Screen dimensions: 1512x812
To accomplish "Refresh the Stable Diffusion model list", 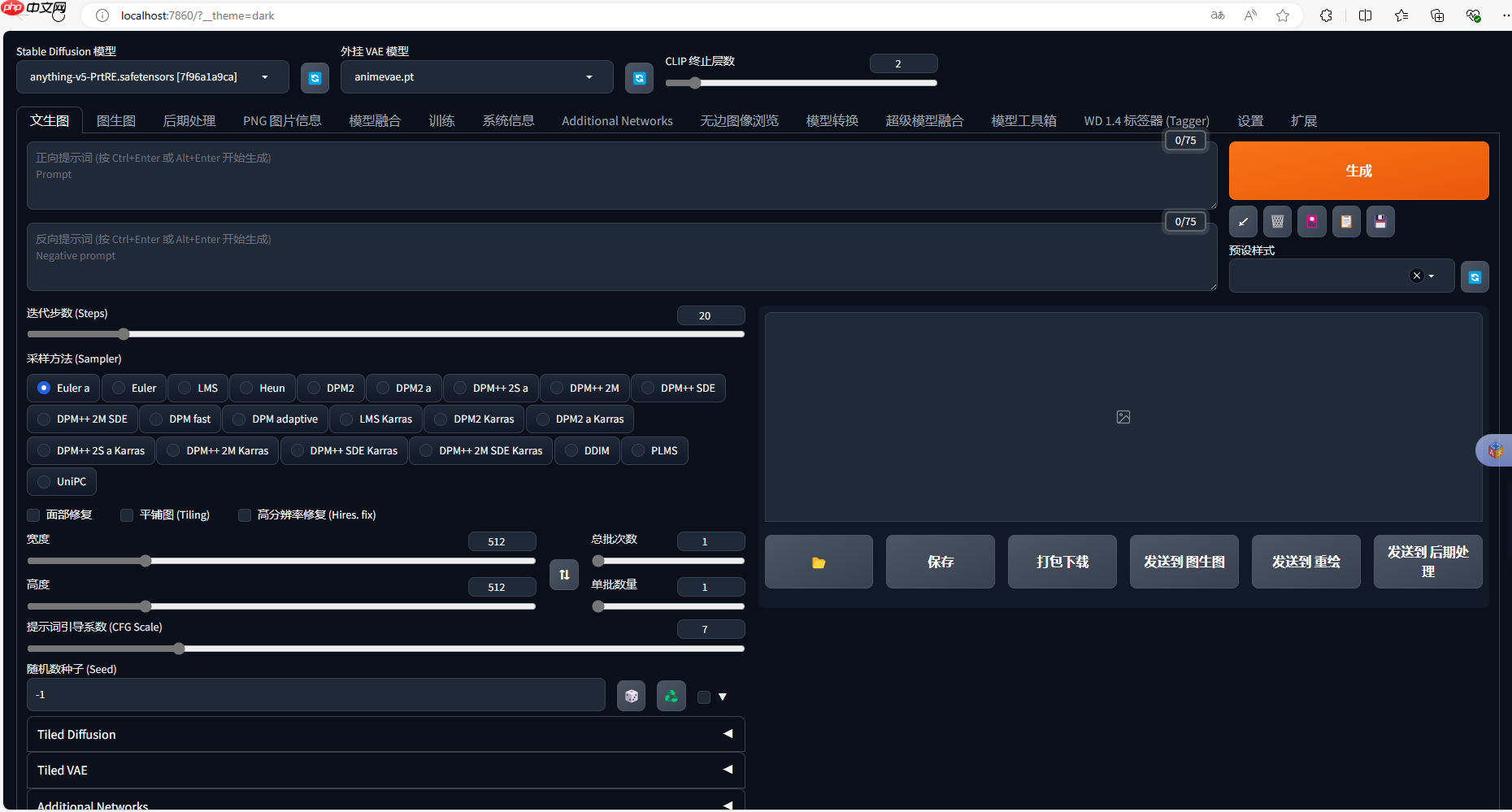I will [315, 77].
